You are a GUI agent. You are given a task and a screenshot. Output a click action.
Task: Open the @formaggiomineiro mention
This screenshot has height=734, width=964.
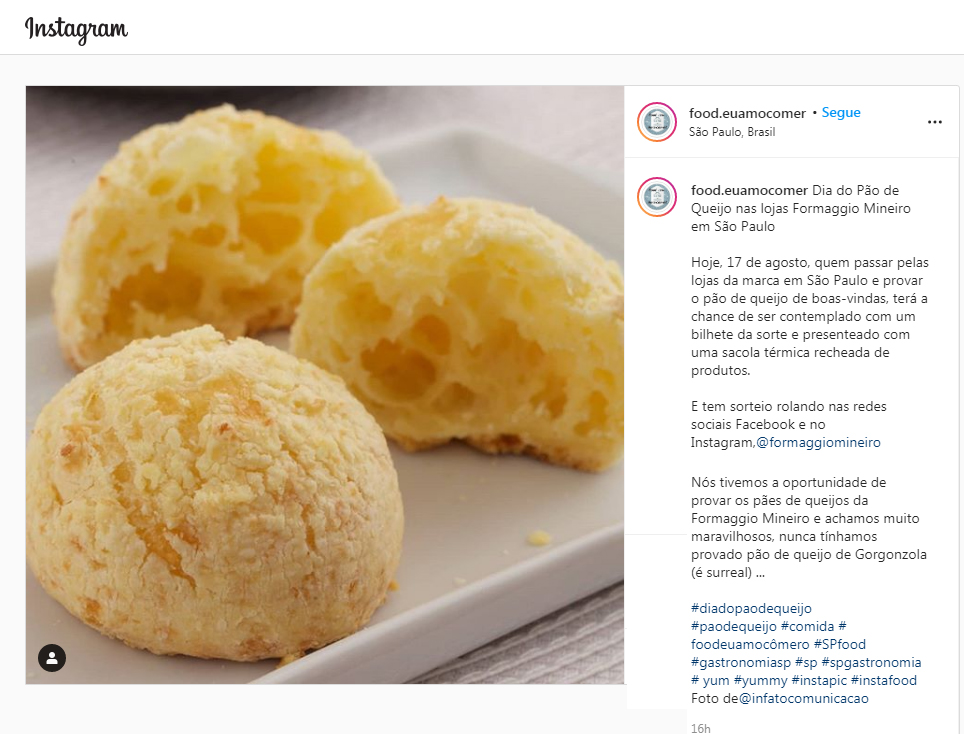click(818, 443)
